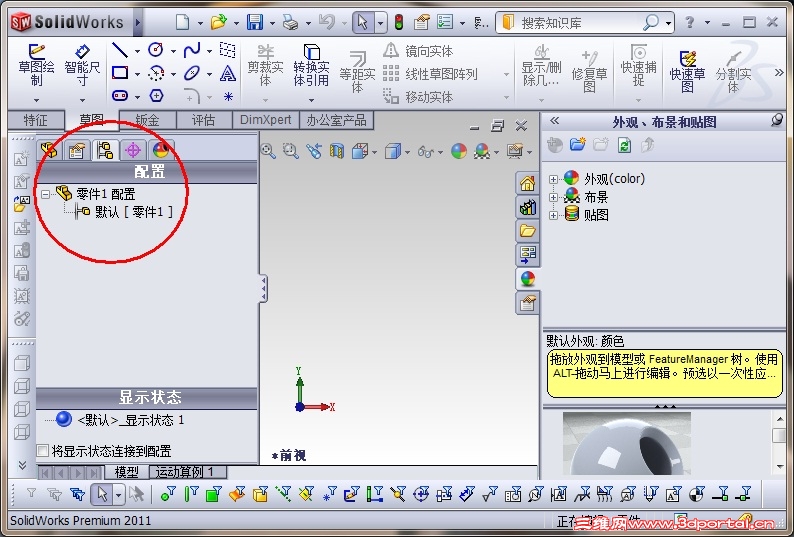Expand the 布景 tree node
Image resolution: width=794 pixels, height=537 pixels.
pos(553,197)
